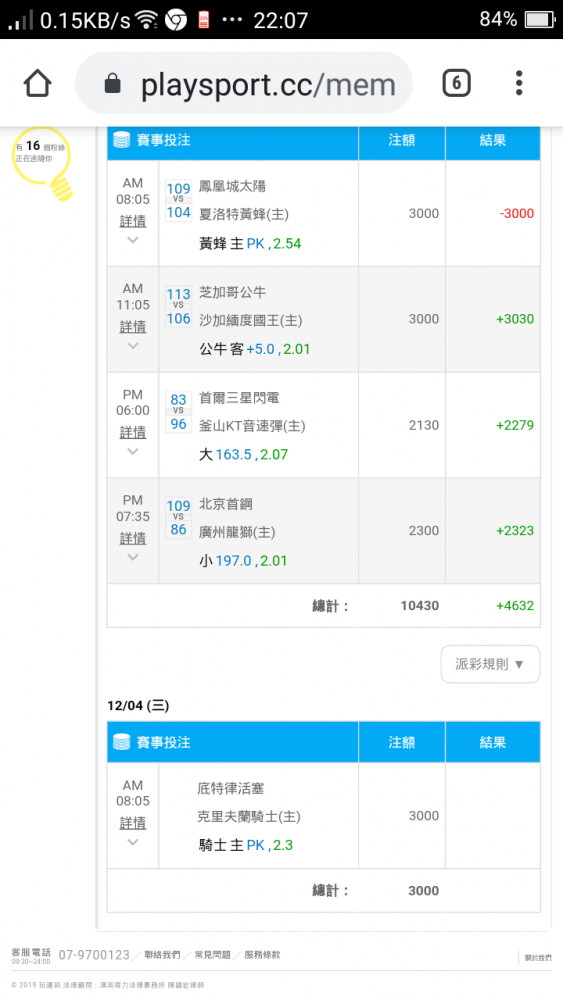Tap the padlock site security icon
Image resolution: width=563 pixels, height=1000 pixels.
112,84
